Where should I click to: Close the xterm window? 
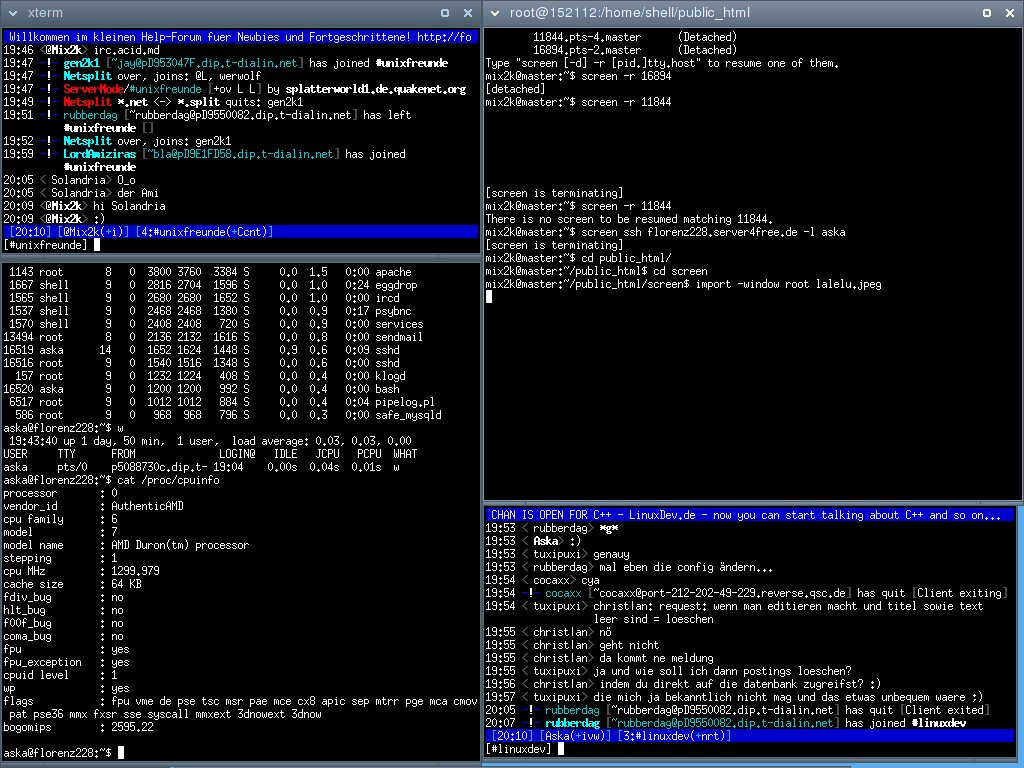[468, 13]
